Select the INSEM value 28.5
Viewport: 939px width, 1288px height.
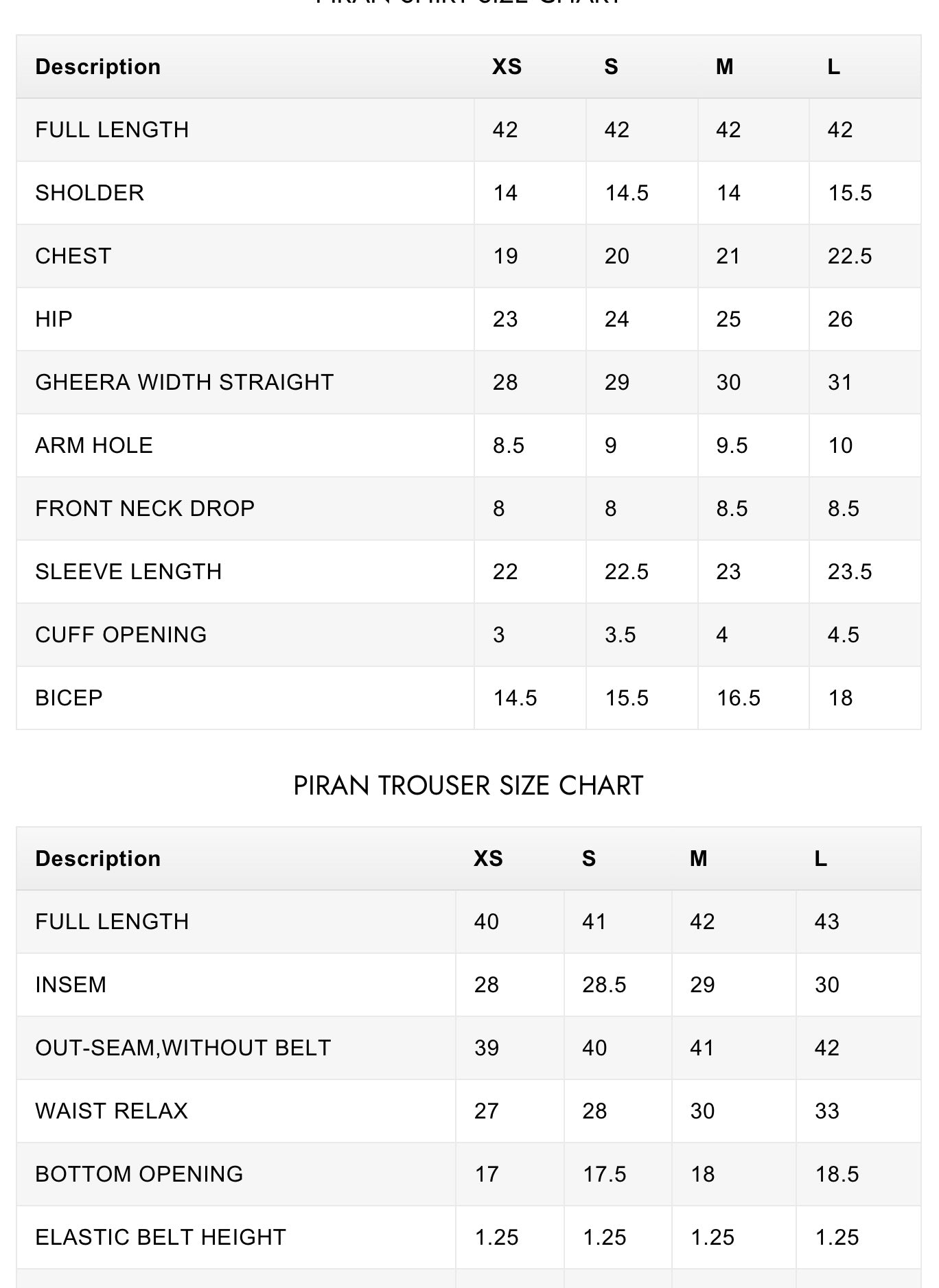pos(604,985)
